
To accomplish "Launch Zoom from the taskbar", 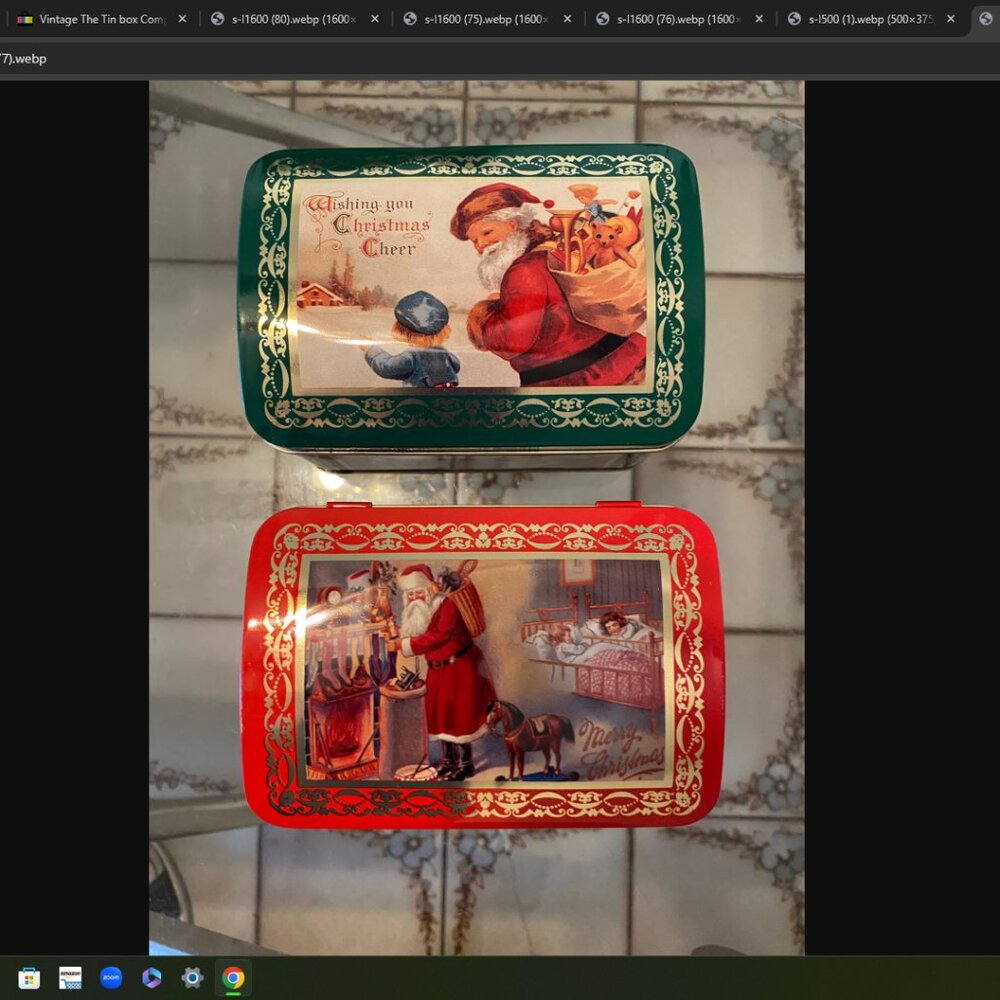I will (x=111, y=978).
